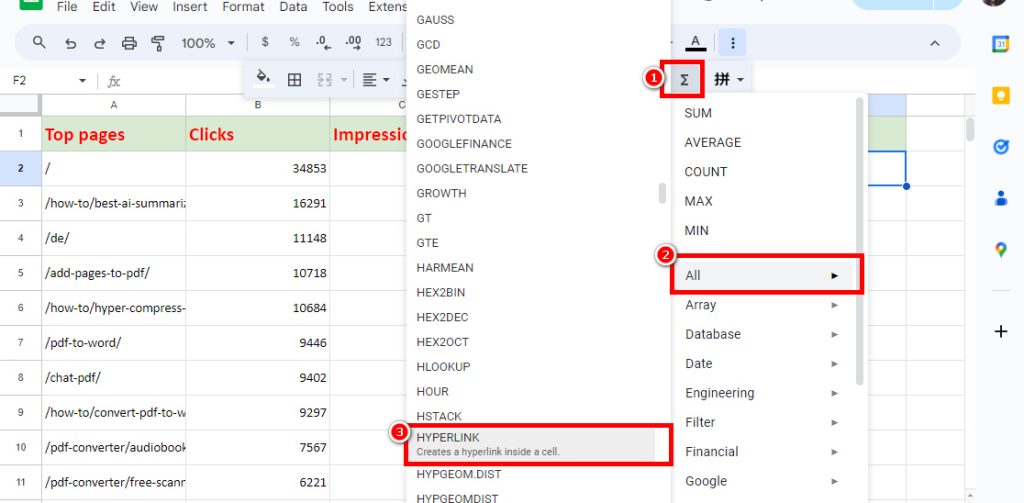Format as currency with dollar icon
1024x503 pixels.
pyautogui.click(x=264, y=42)
